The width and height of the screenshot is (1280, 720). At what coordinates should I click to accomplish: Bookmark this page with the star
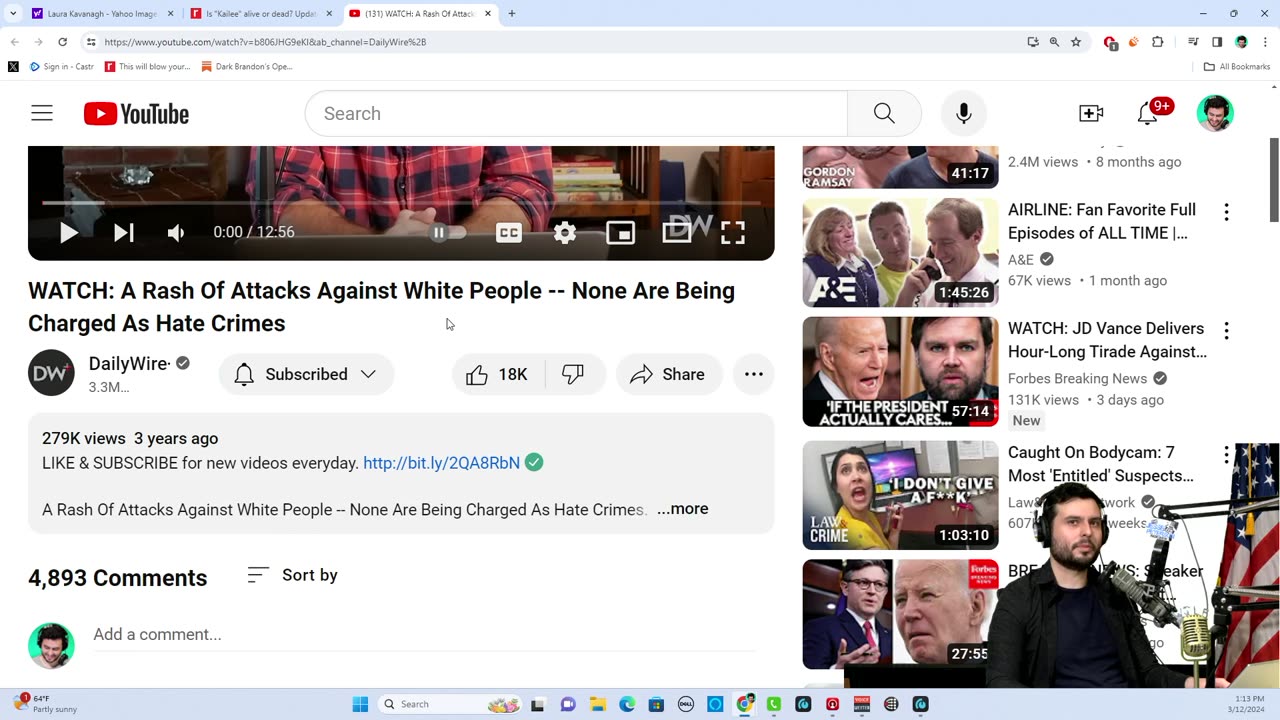pyautogui.click(x=1076, y=42)
